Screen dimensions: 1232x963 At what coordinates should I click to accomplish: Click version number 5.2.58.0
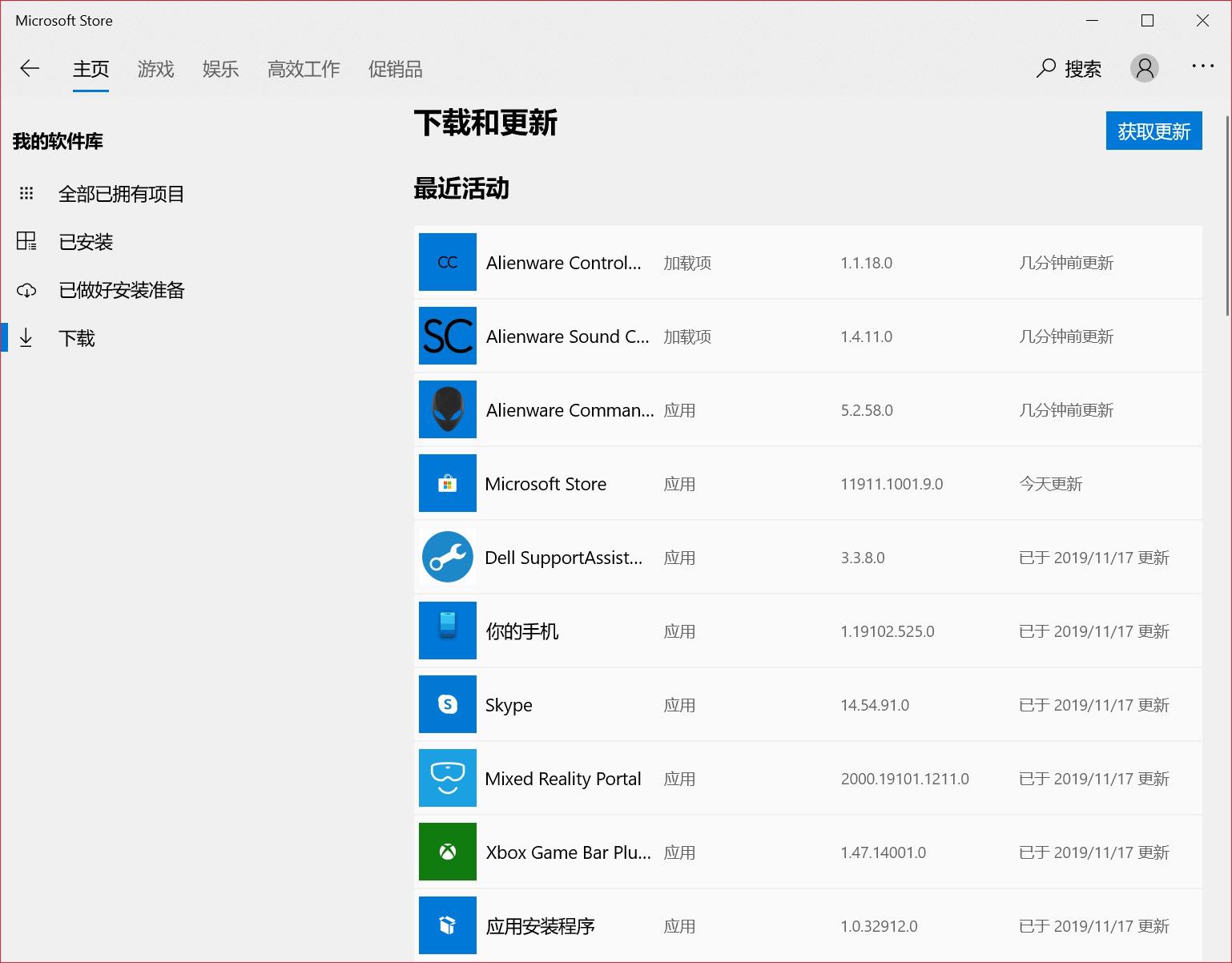click(867, 410)
